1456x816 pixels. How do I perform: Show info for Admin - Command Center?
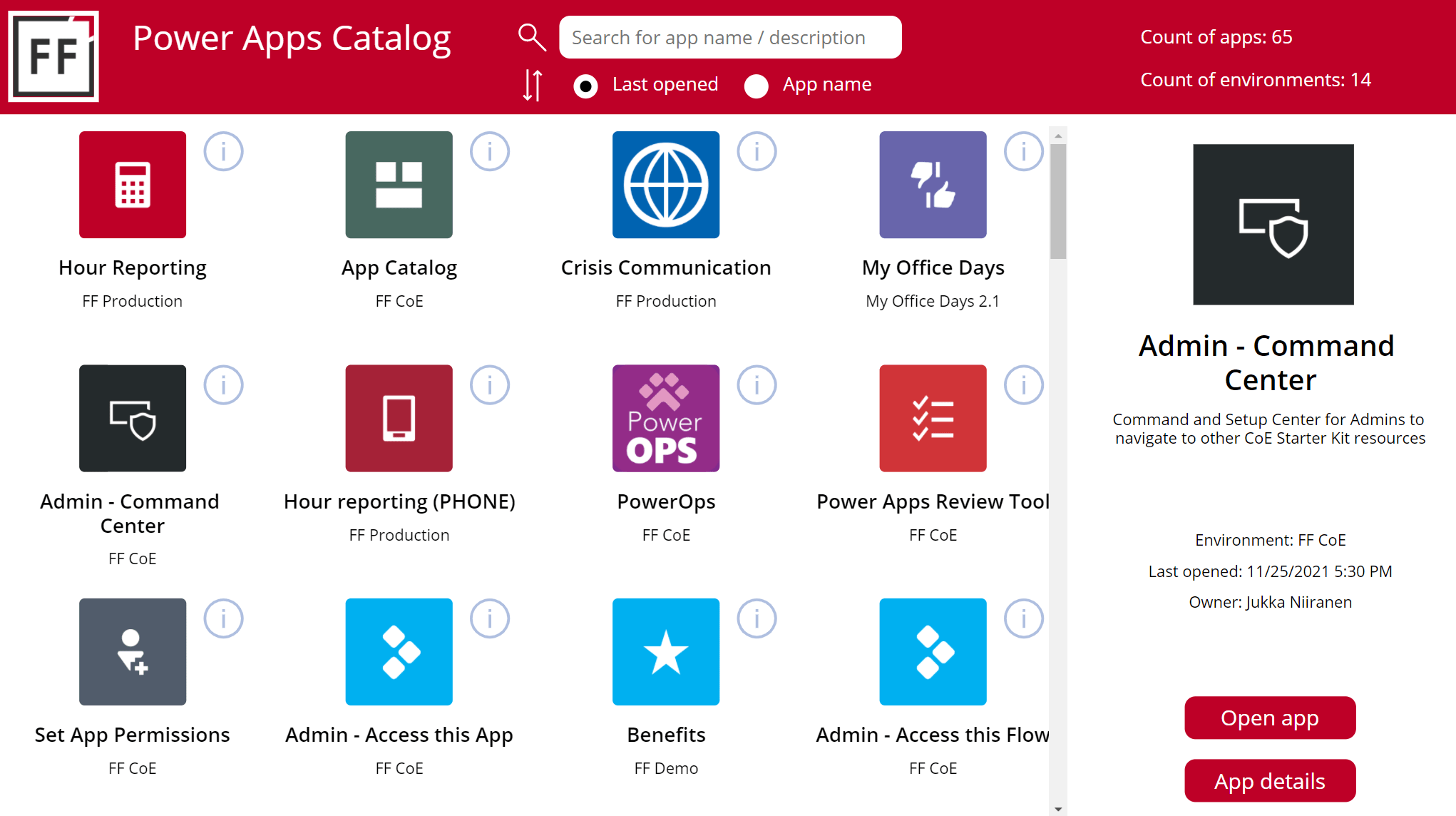223,385
